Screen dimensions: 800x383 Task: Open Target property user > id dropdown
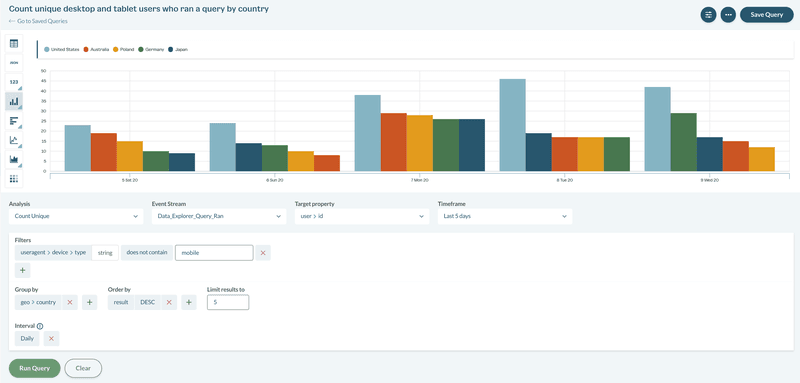coord(362,216)
